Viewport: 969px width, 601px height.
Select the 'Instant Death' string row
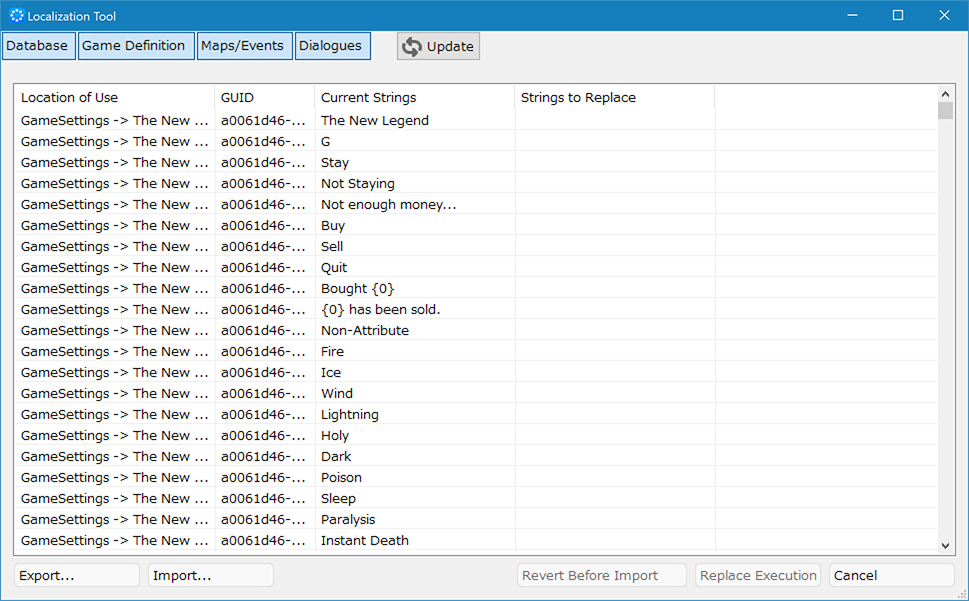(x=365, y=541)
